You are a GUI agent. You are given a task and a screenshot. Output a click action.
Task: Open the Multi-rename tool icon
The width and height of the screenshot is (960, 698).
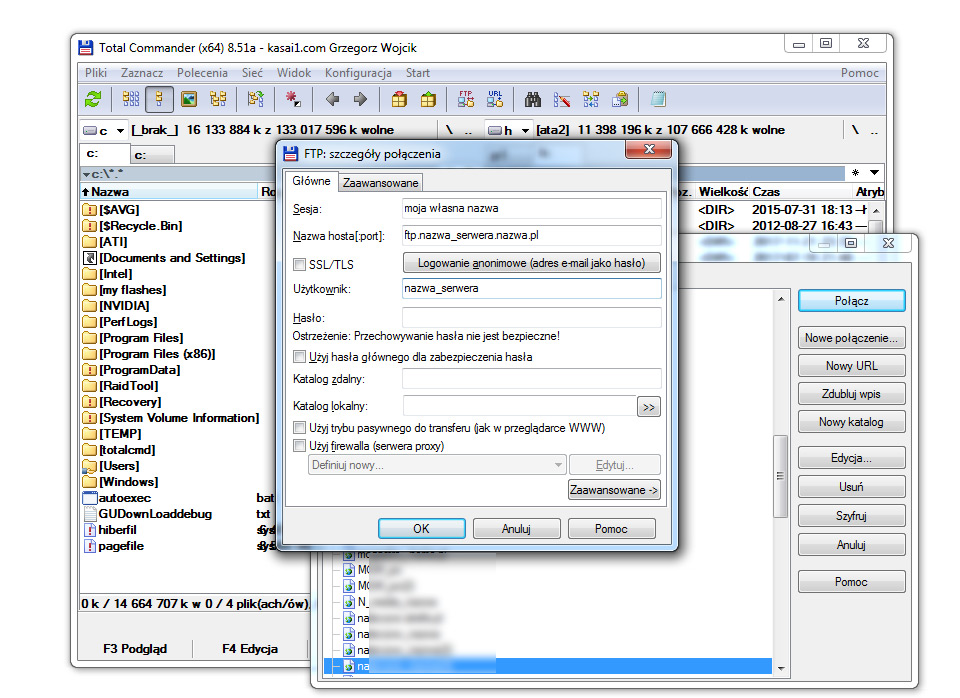click(561, 99)
